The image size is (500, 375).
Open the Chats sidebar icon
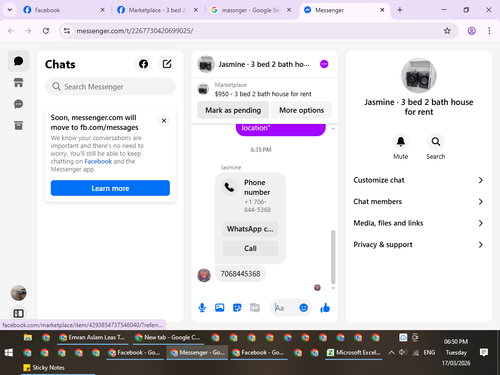(x=19, y=61)
